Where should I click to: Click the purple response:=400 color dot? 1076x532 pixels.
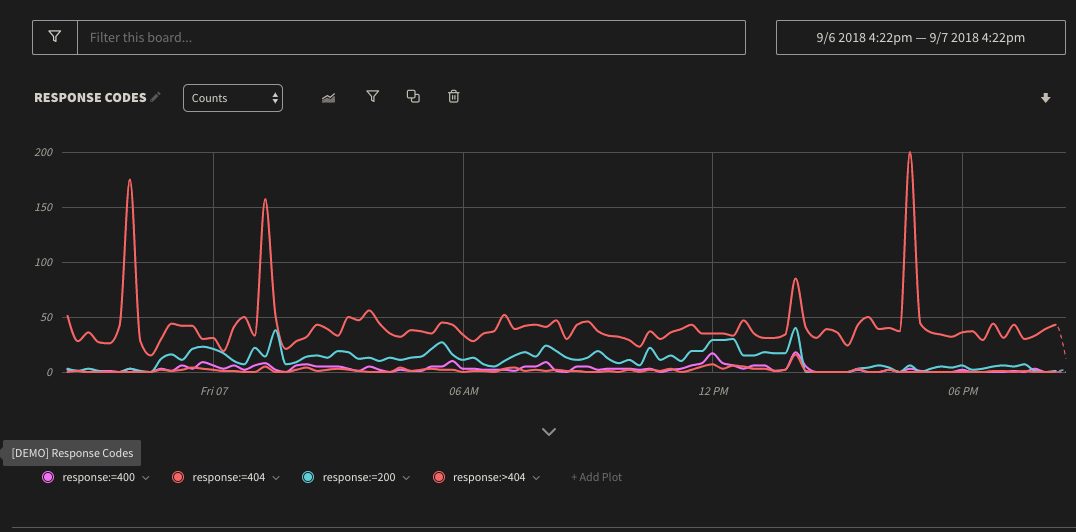[48, 477]
